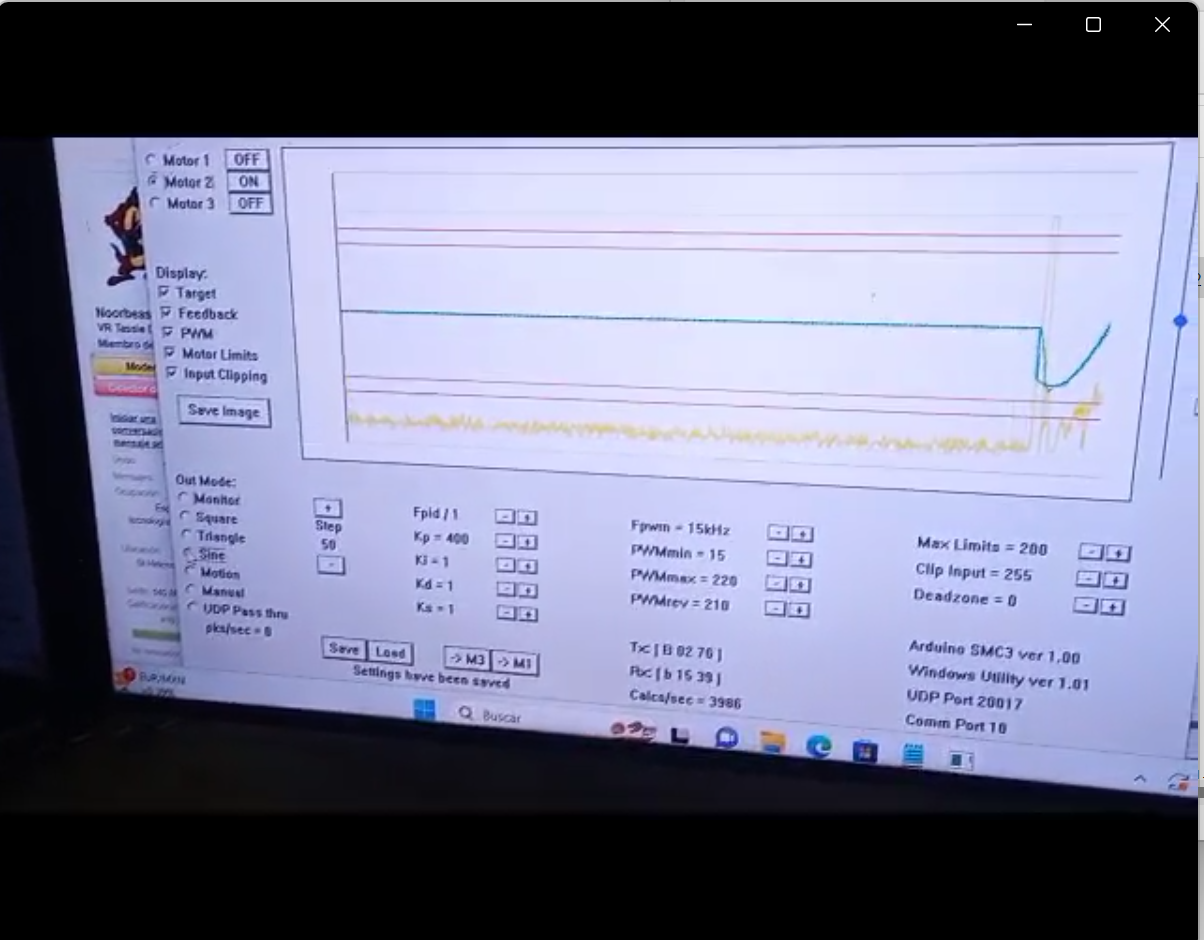
Task: Decrease Ki with the minus button
Action: (507, 565)
